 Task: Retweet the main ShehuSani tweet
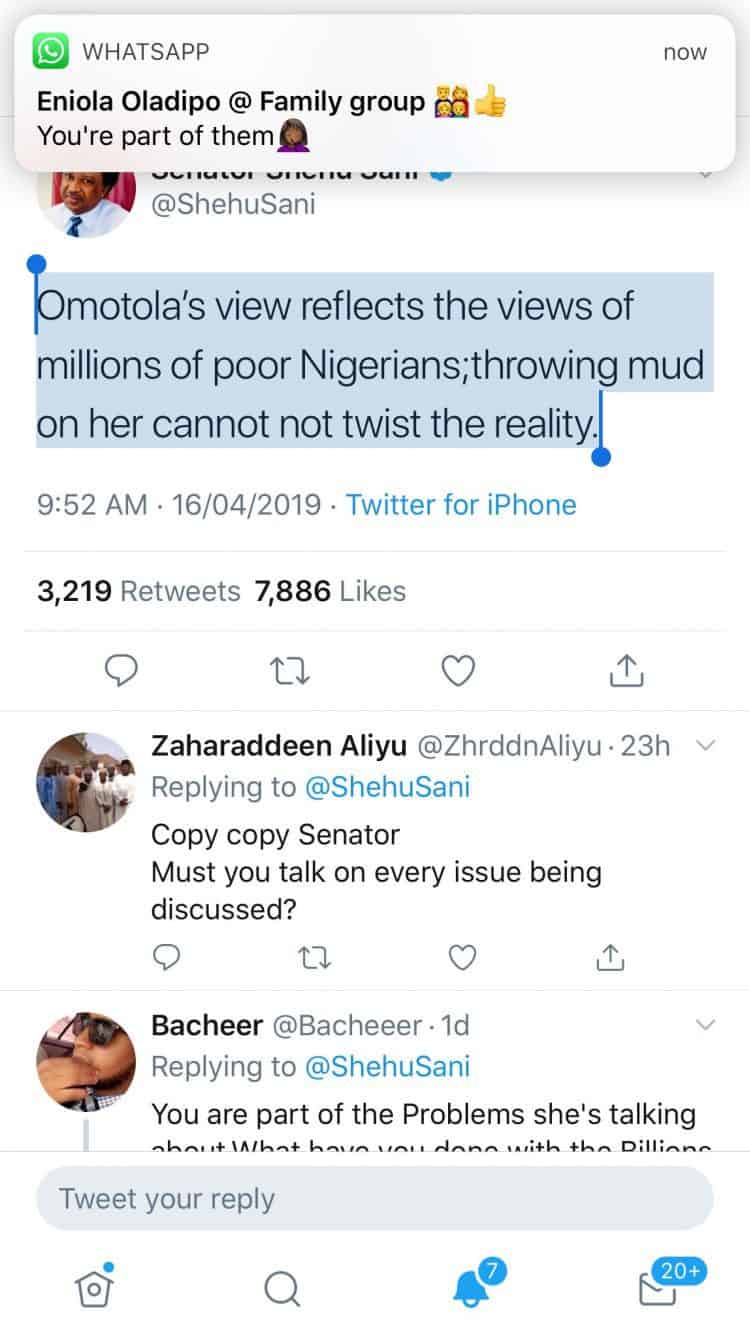(x=291, y=671)
